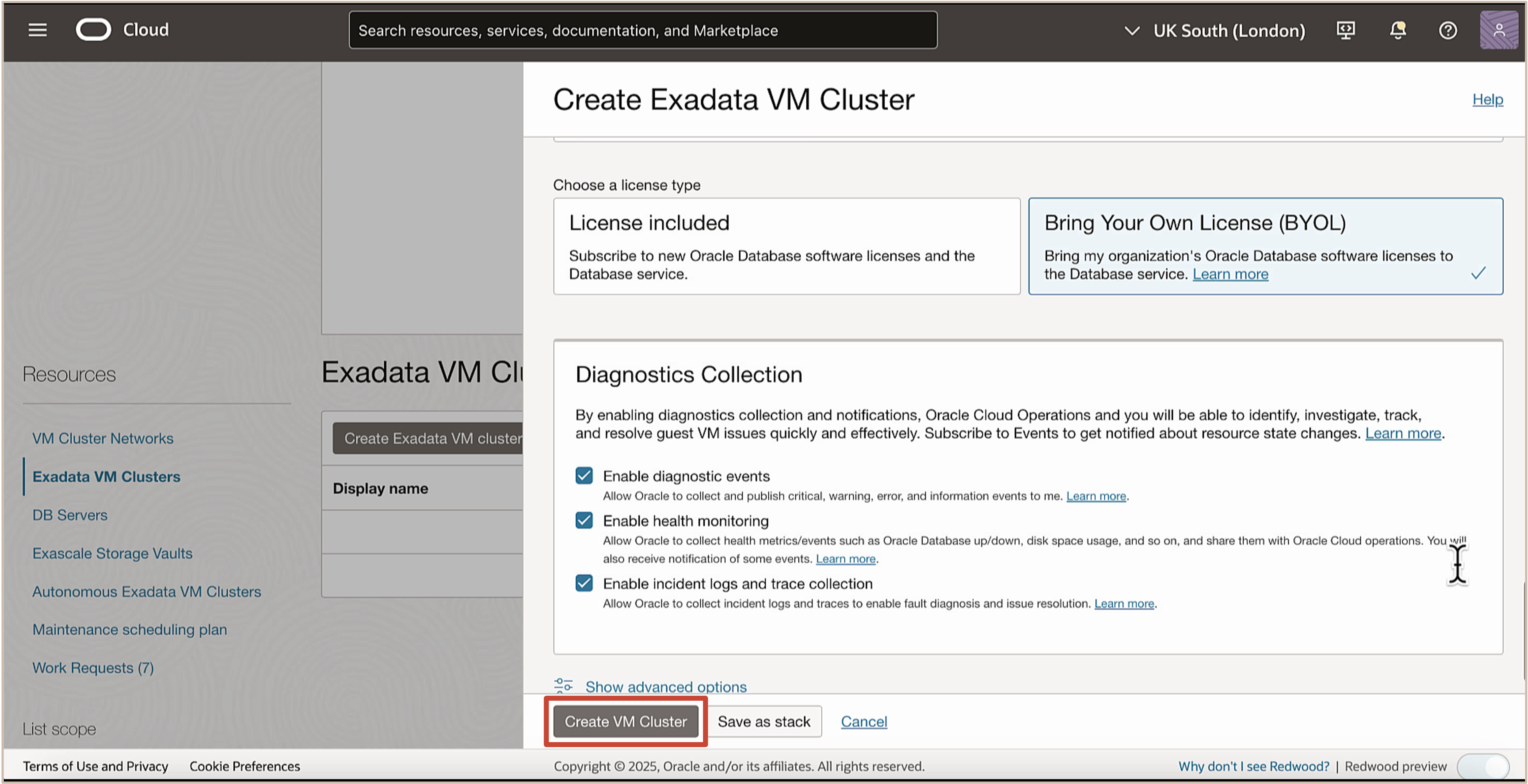Click the Oracle Cloud logo
This screenshot has width=1528, height=784.
94,30
